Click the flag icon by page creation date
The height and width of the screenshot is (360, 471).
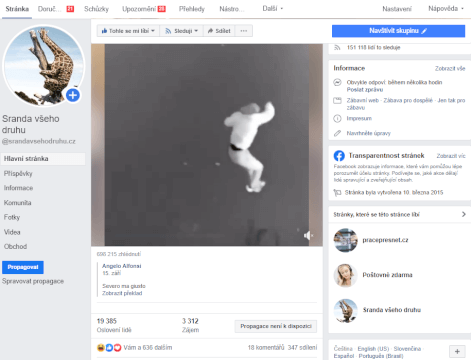[x=337, y=193]
